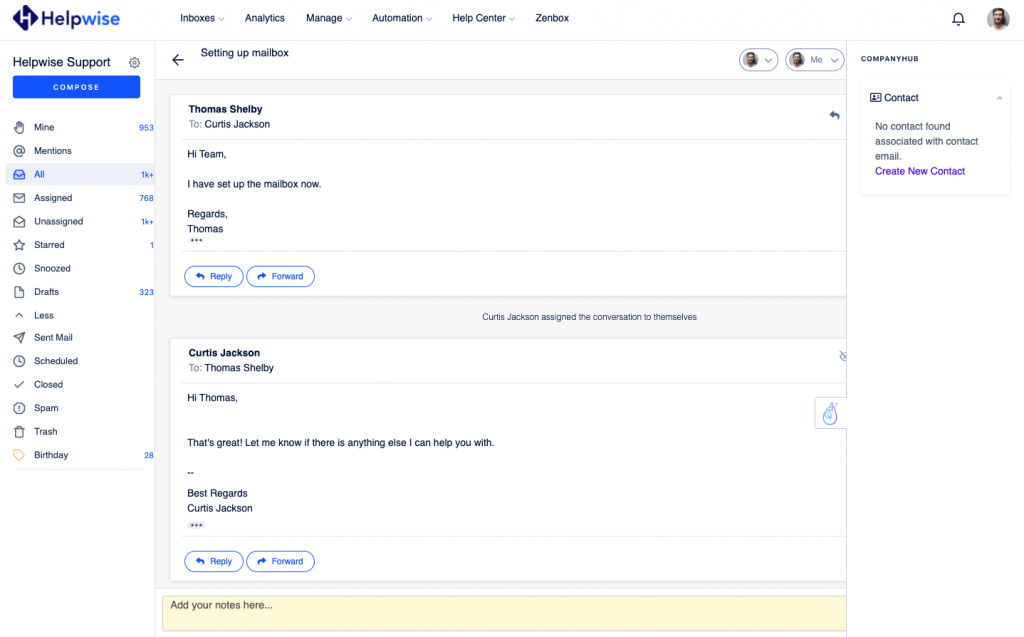Forward Curtis Jackson's message
The image size is (1024, 637).
click(280, 561)
